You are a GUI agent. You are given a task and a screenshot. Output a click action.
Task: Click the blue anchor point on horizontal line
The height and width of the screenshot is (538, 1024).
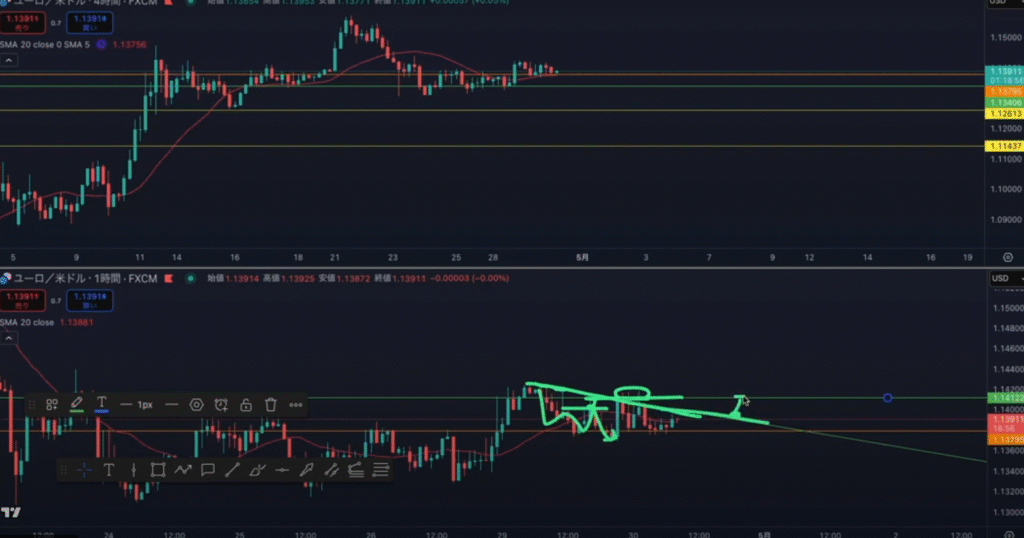click(888, 398)
